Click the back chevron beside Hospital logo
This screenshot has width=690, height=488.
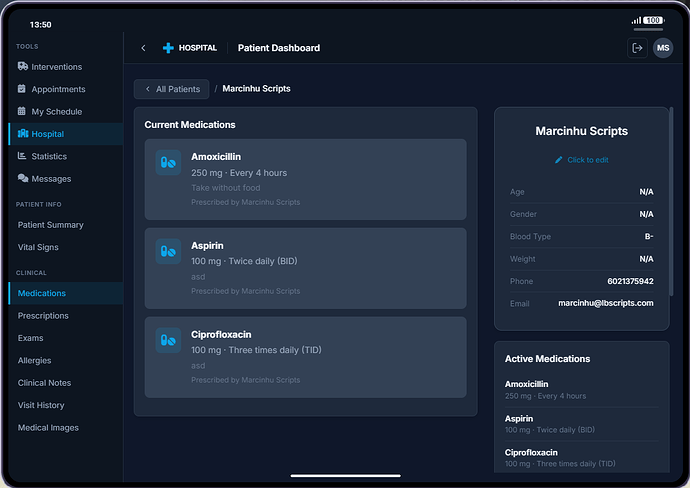(x=143, y=48)
